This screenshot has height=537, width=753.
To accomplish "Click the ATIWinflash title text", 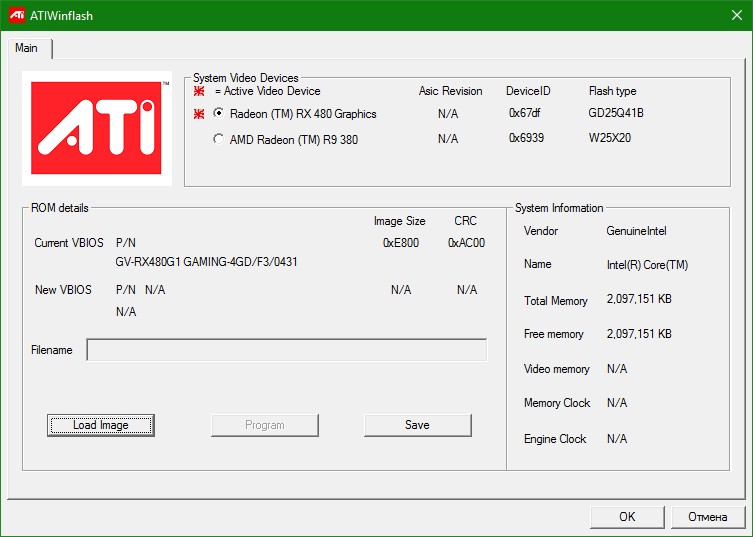I will point(61,16).
